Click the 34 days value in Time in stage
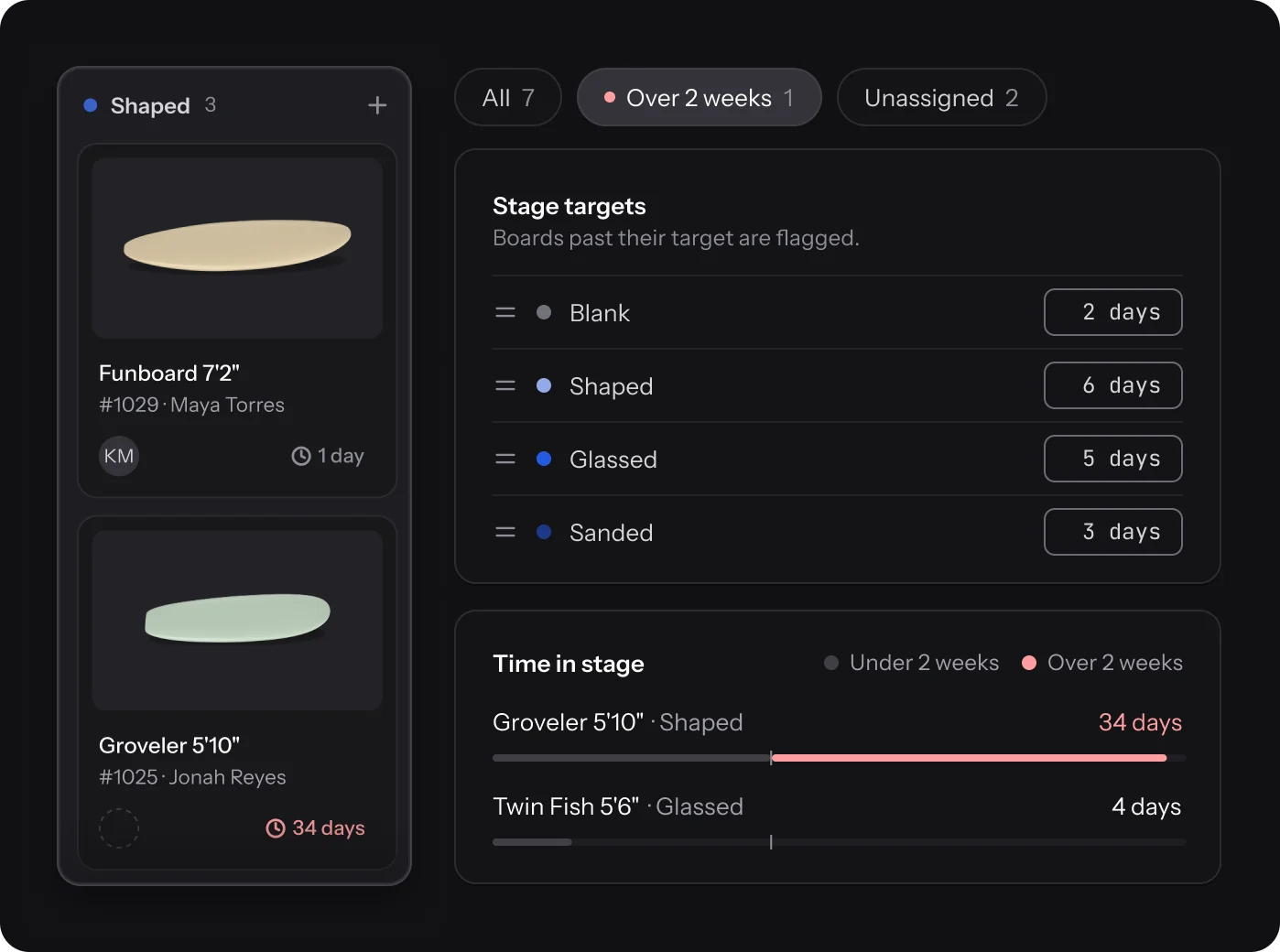 click(x=1140, y=722)
